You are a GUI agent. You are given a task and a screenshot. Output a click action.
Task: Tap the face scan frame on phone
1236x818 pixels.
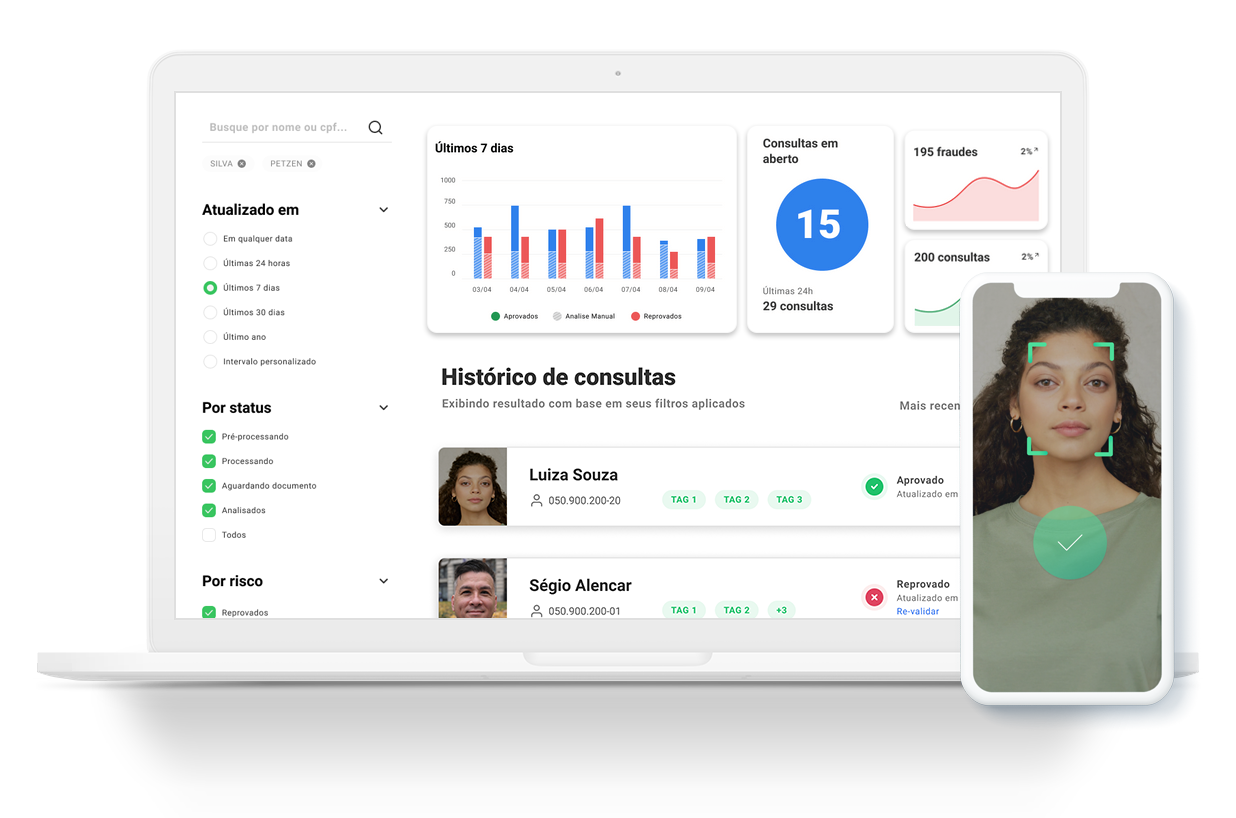pos(1071,399)
